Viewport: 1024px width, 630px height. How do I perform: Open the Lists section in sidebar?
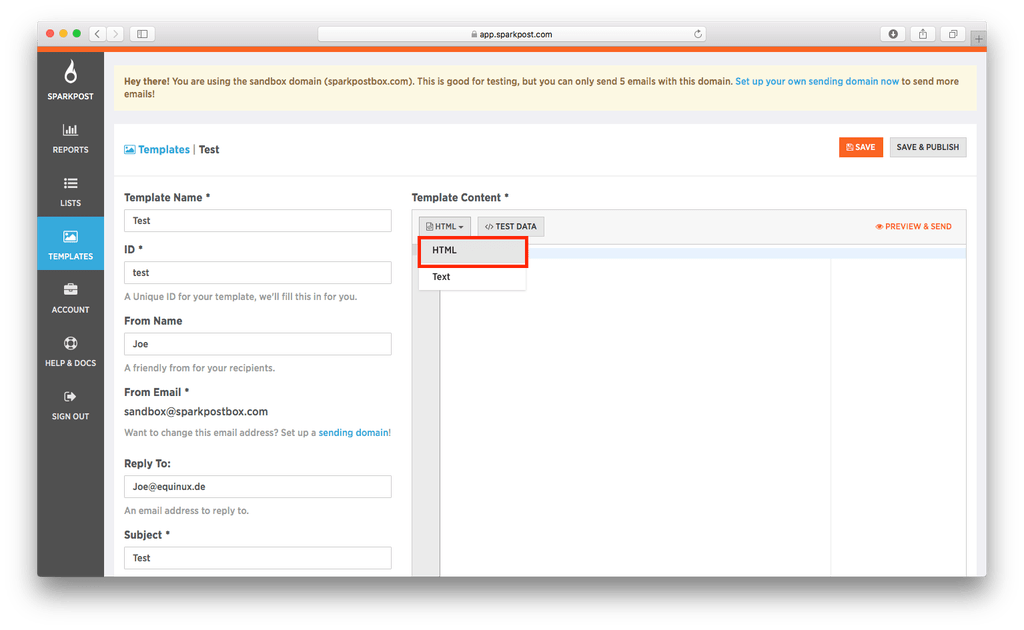tap(70, 191)
